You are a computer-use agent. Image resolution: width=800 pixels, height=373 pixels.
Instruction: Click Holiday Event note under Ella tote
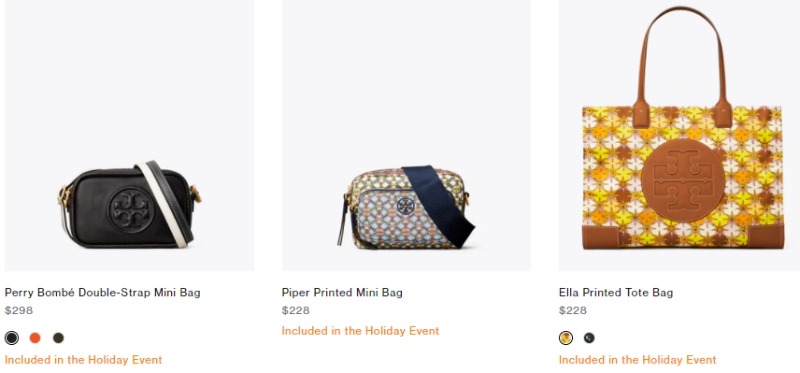[637, 360]
